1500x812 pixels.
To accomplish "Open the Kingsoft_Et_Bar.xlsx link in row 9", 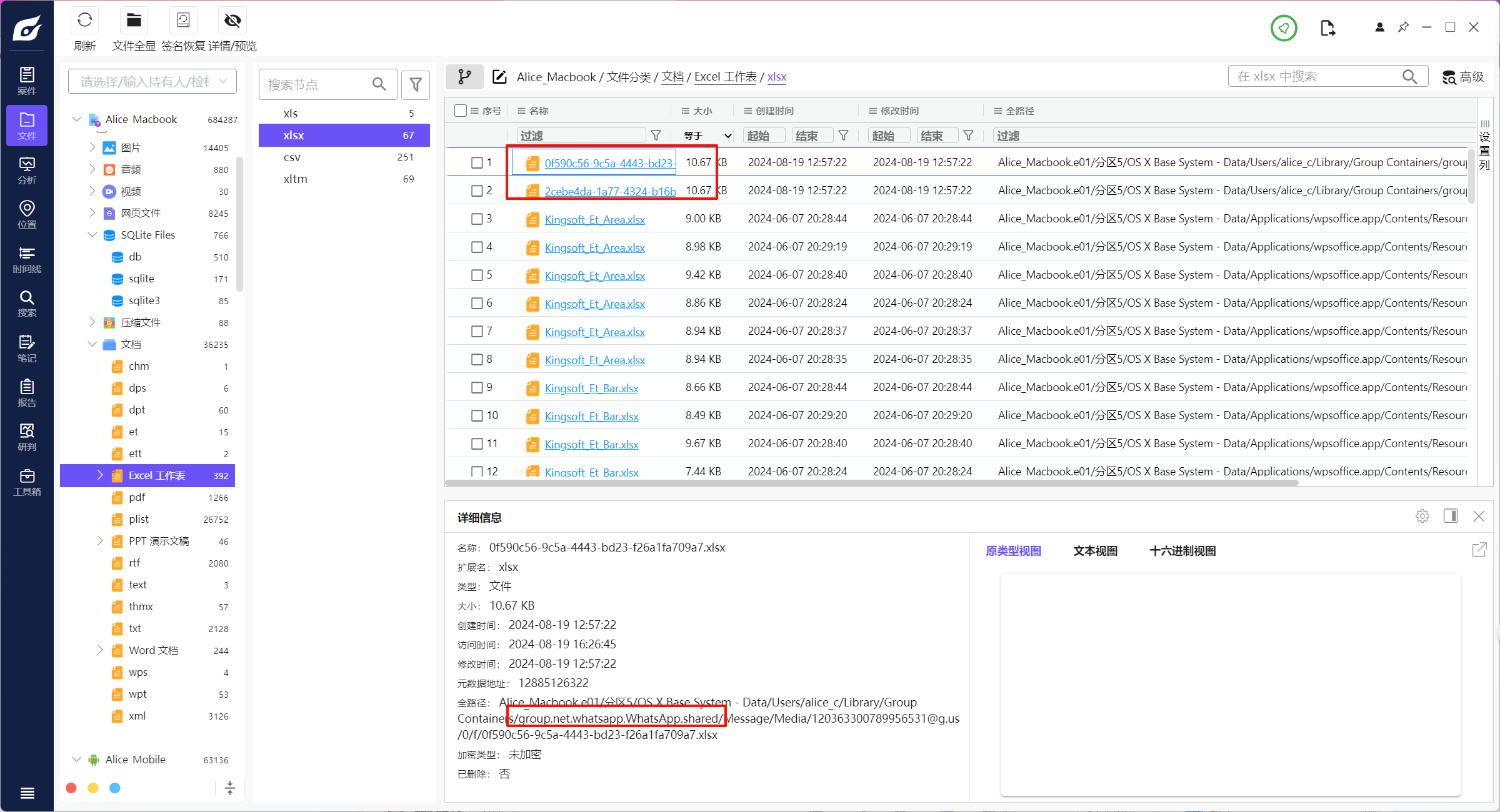I will pos(591,389).
